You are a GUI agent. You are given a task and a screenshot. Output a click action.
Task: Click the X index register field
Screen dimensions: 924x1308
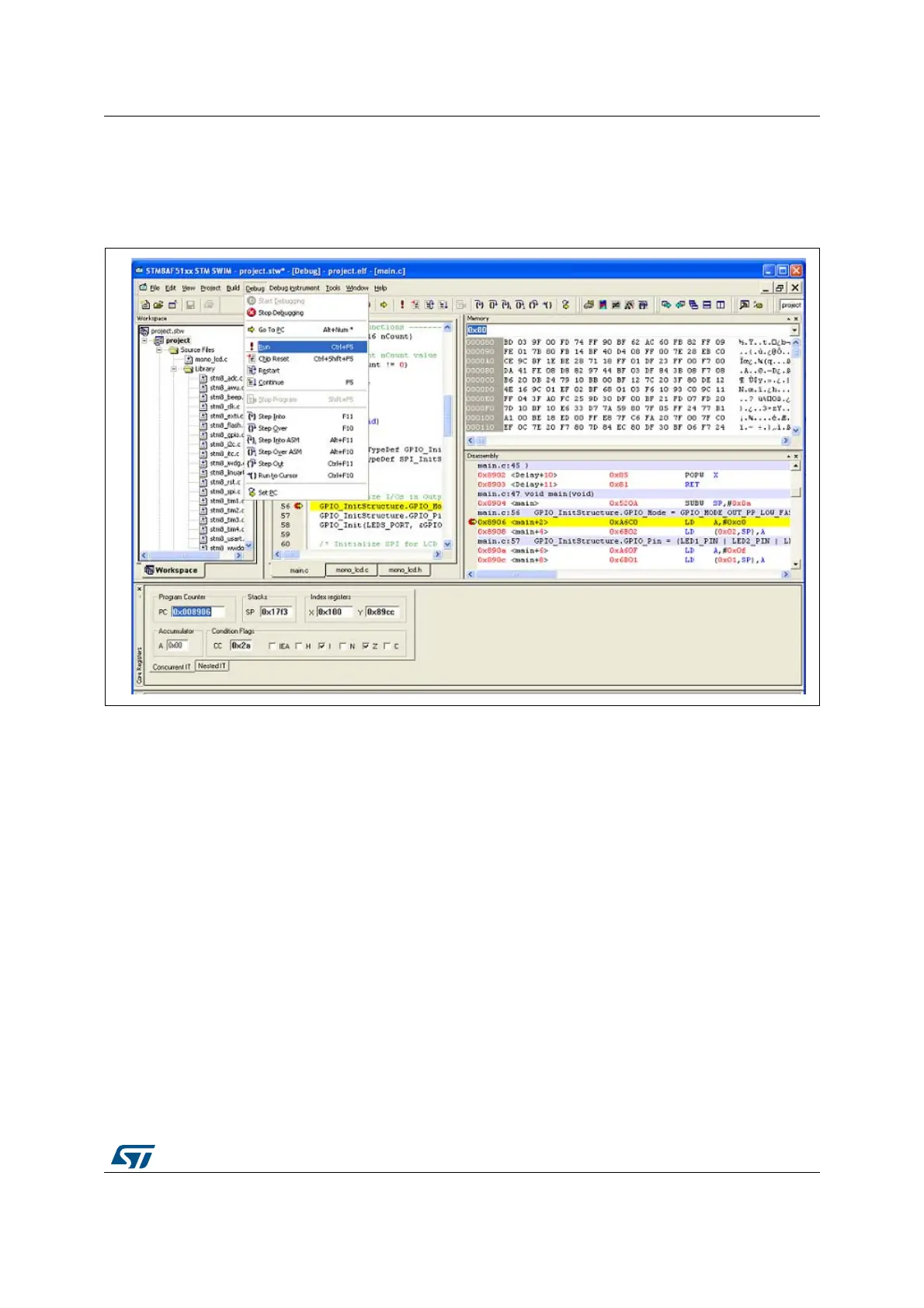[334, 612]
